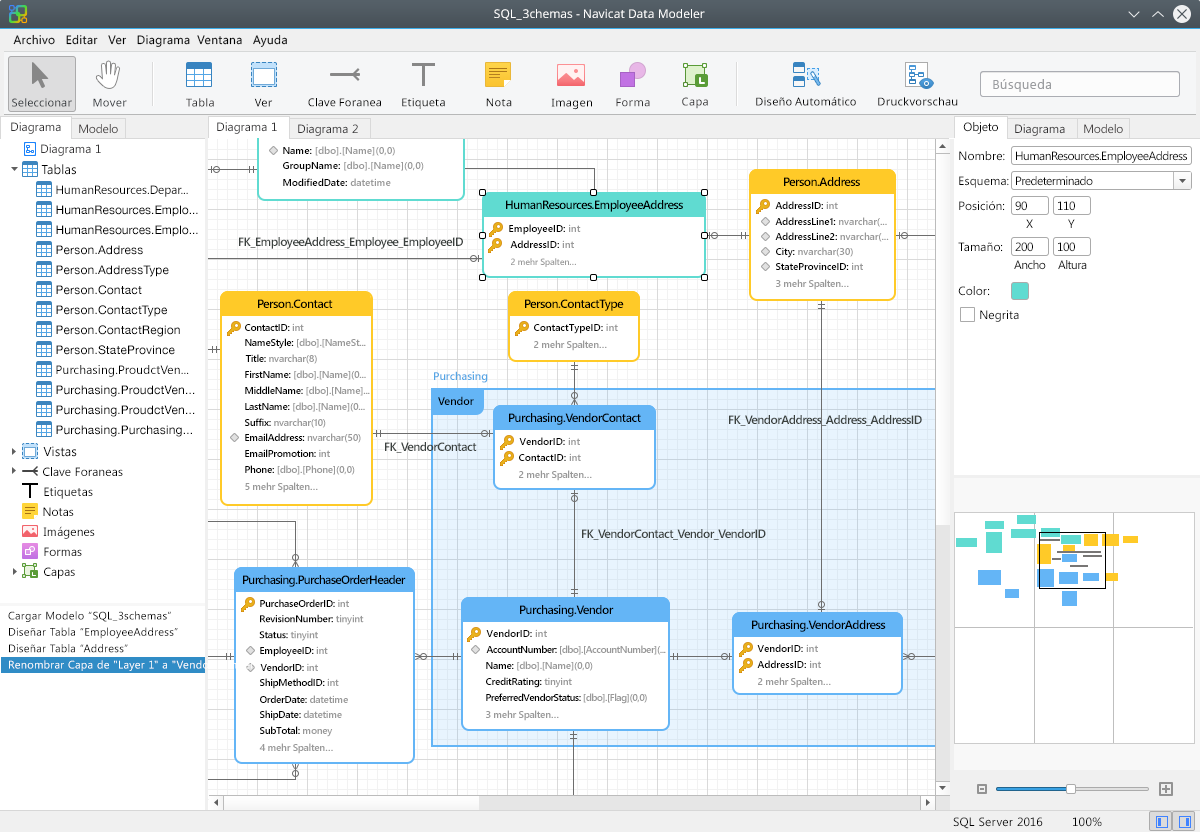Select the Forma drawing tool

(x=632, y=84)
